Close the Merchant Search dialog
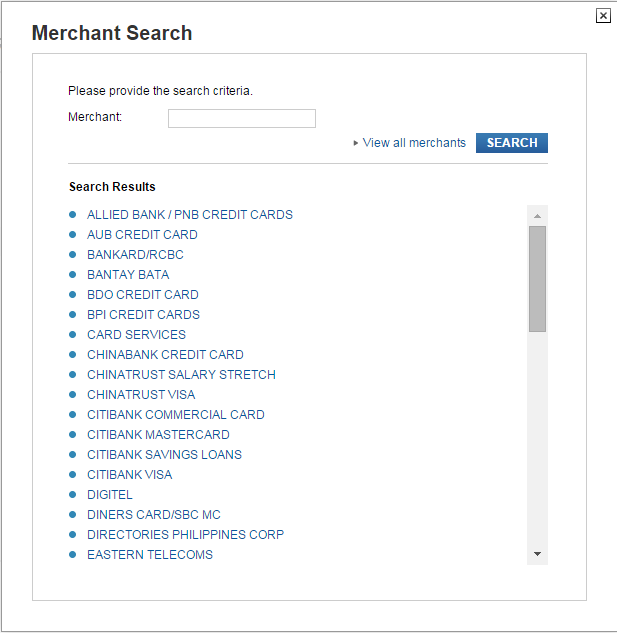The width and height of the screenshot is (617, 633). tap(603, 16)
